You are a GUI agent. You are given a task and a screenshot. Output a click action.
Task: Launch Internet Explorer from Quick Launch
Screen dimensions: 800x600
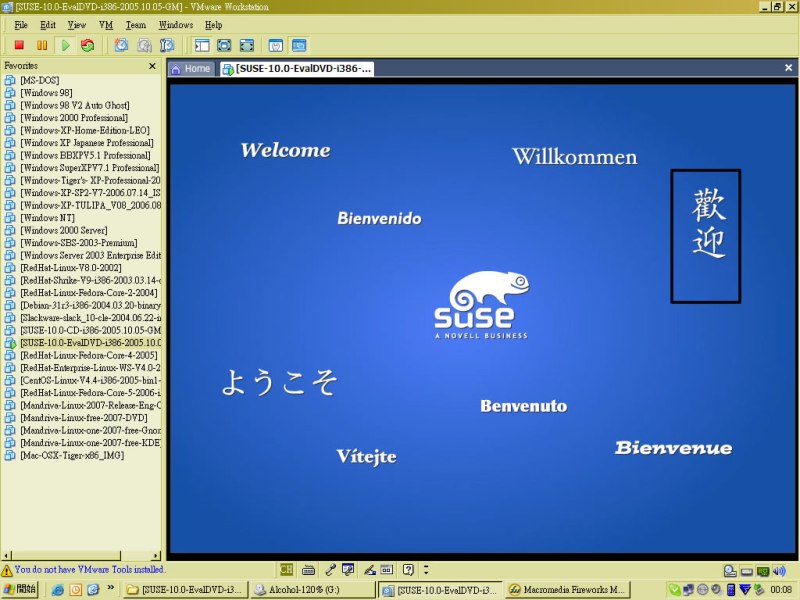point(58,590)
